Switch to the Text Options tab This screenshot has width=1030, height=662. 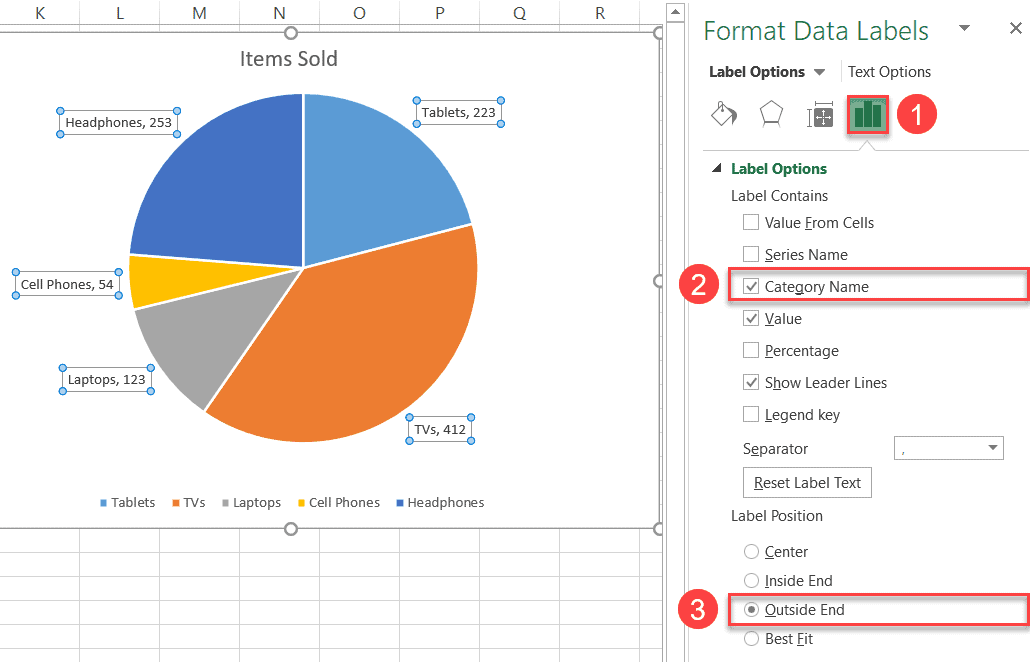click(889, 71)
